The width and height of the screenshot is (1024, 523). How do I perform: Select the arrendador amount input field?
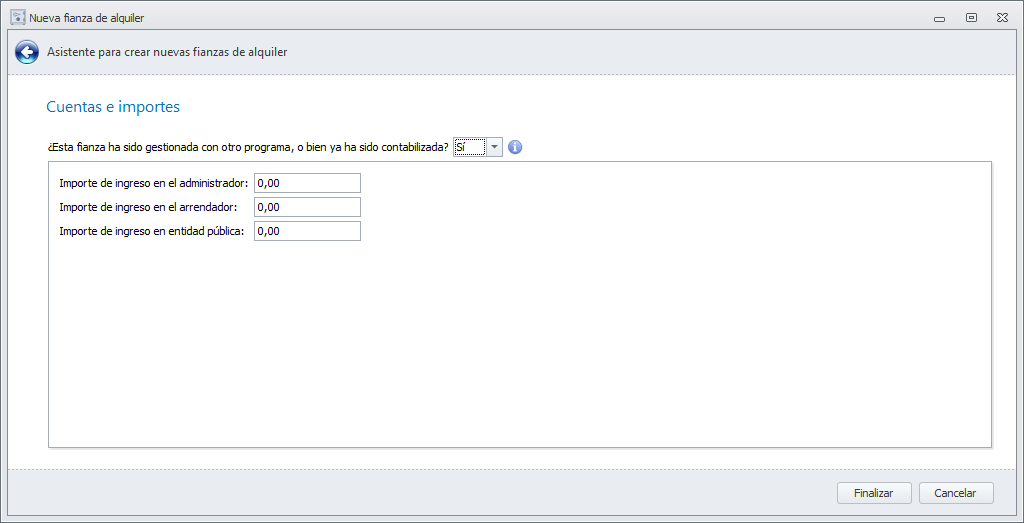tap(307, 207)
